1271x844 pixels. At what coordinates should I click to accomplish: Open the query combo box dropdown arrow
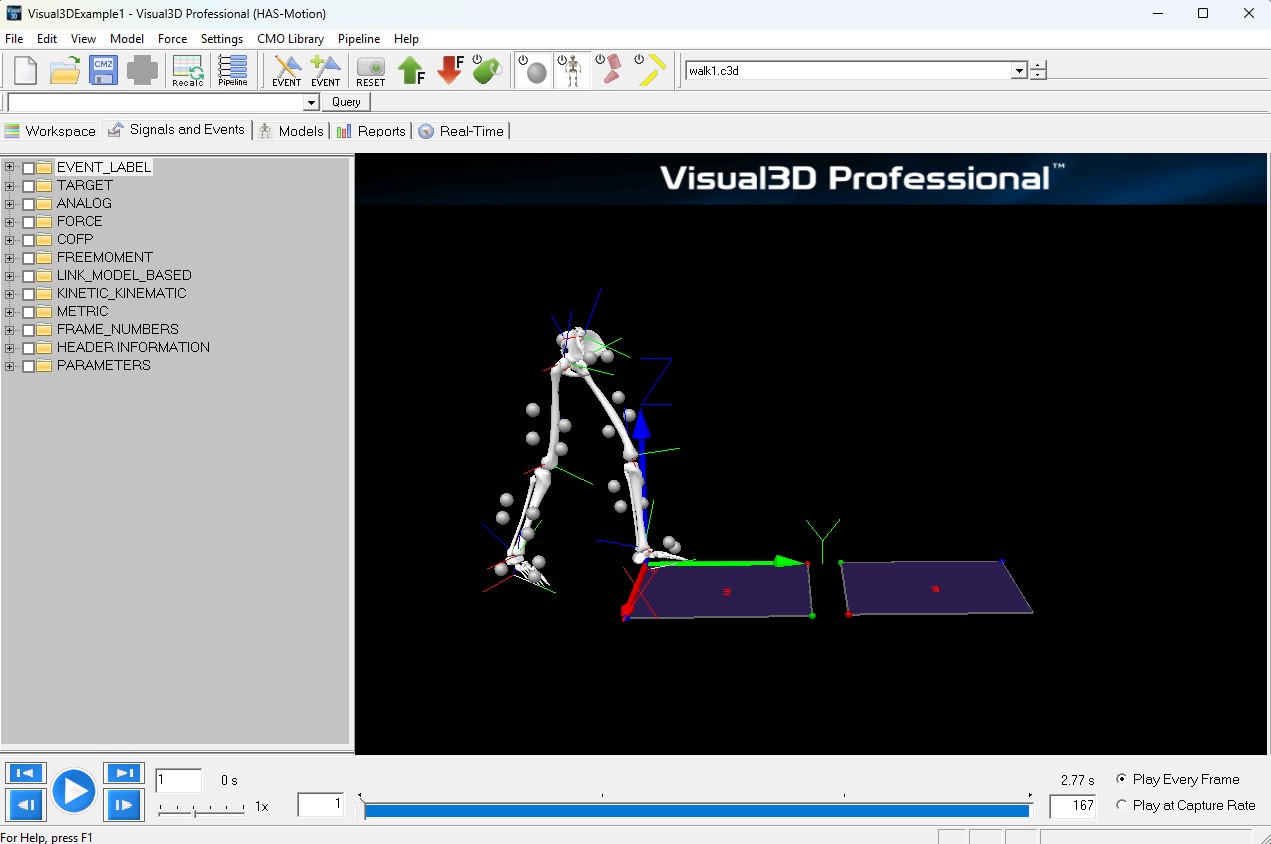coord(311,102)
